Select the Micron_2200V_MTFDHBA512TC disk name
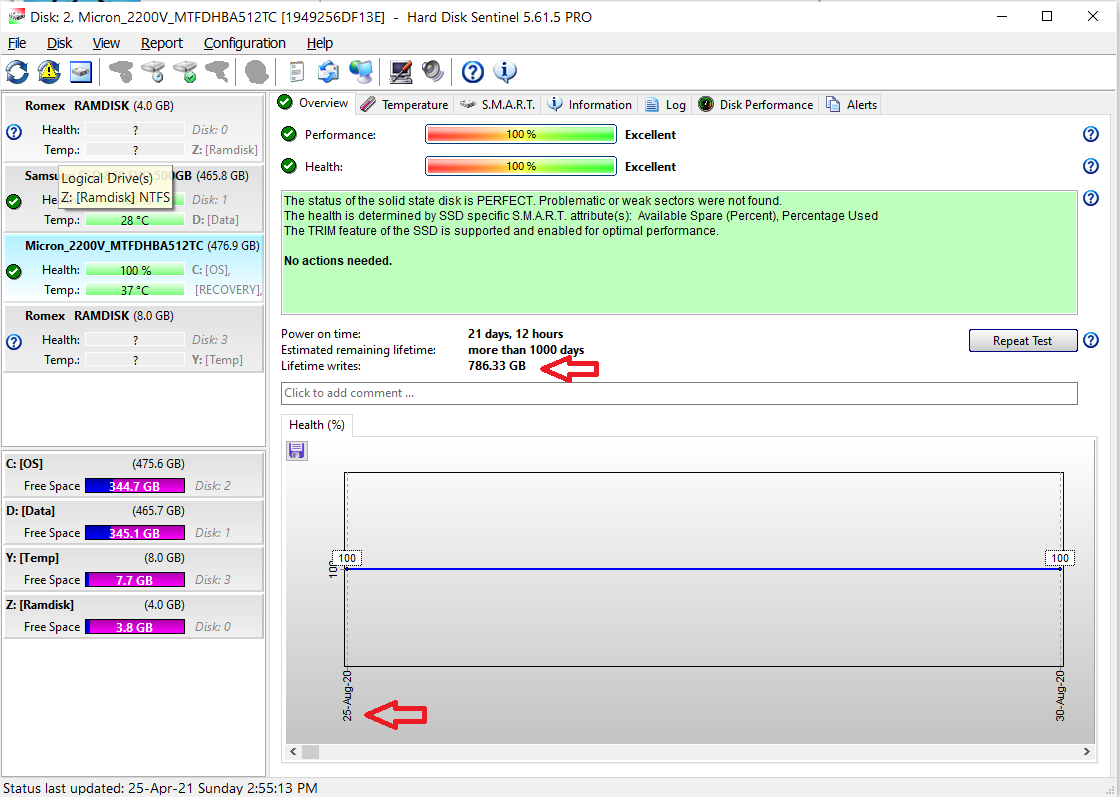1120x797 pixels. point(114,246)
